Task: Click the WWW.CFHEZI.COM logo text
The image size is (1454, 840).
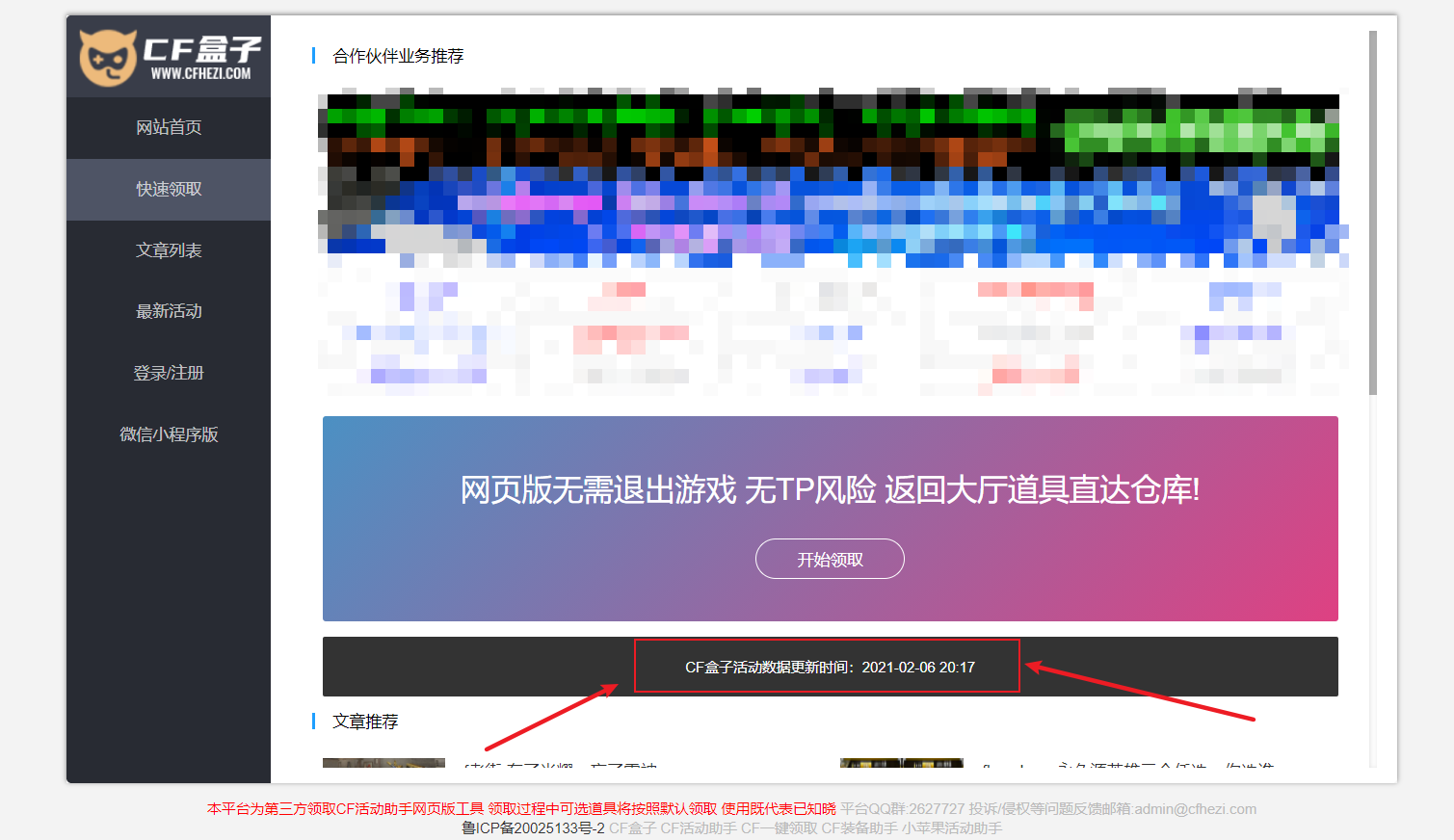Action: (x=200, y=73)
